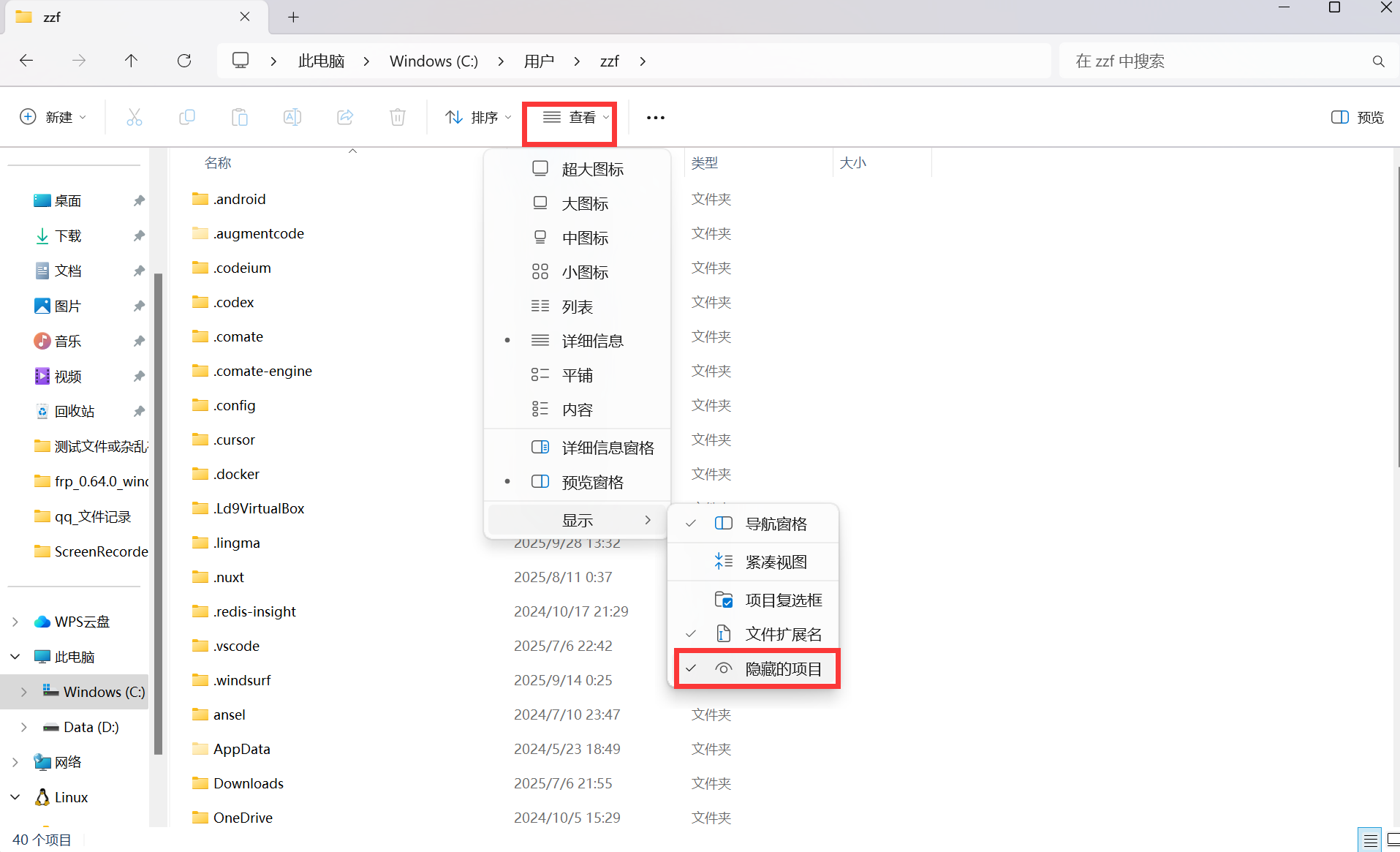Select 内容 view option
Viewport: 1400px width, 852px height.
578,410
